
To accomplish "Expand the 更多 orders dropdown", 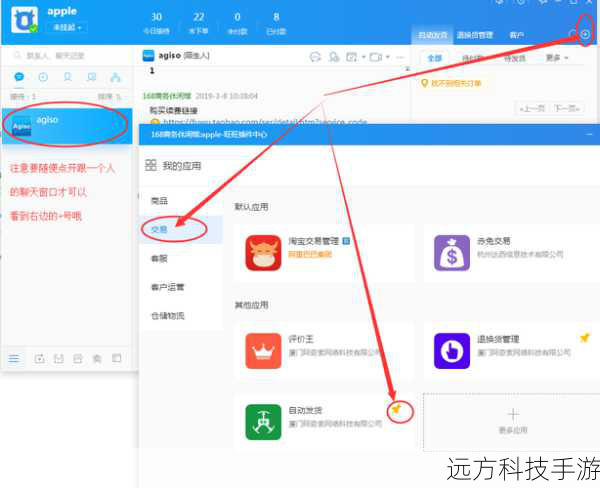I will 557,58.
